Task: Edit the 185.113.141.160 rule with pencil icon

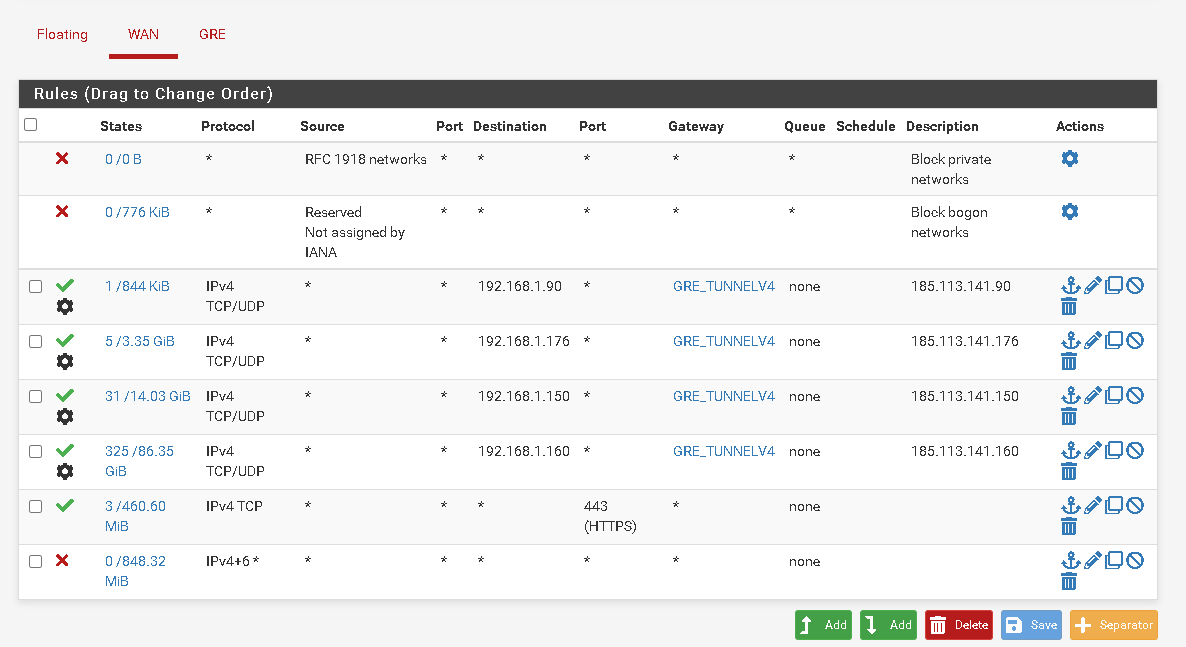Action: [1092, 451]
